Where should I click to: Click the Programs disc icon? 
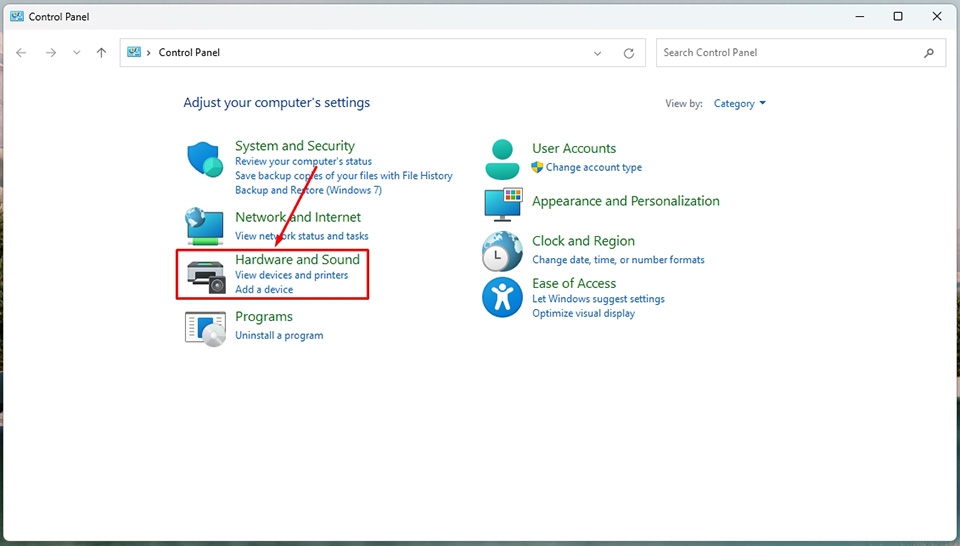pos(205,329)
